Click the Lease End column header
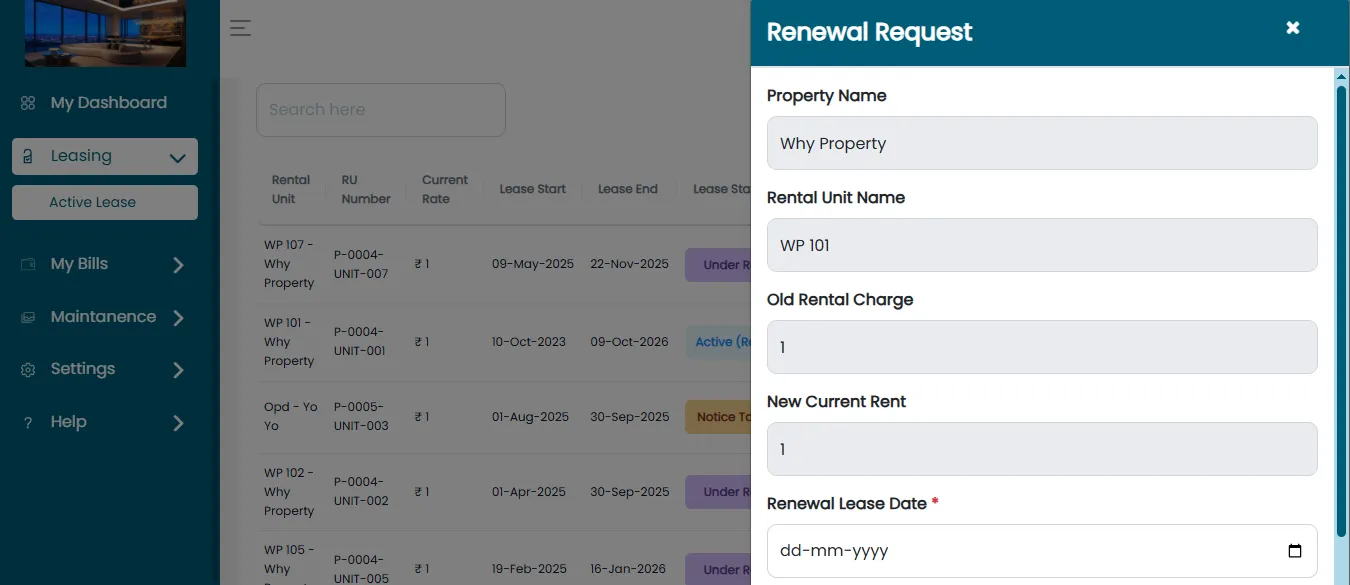This screenshot has height=585, width=1350. 628,189
